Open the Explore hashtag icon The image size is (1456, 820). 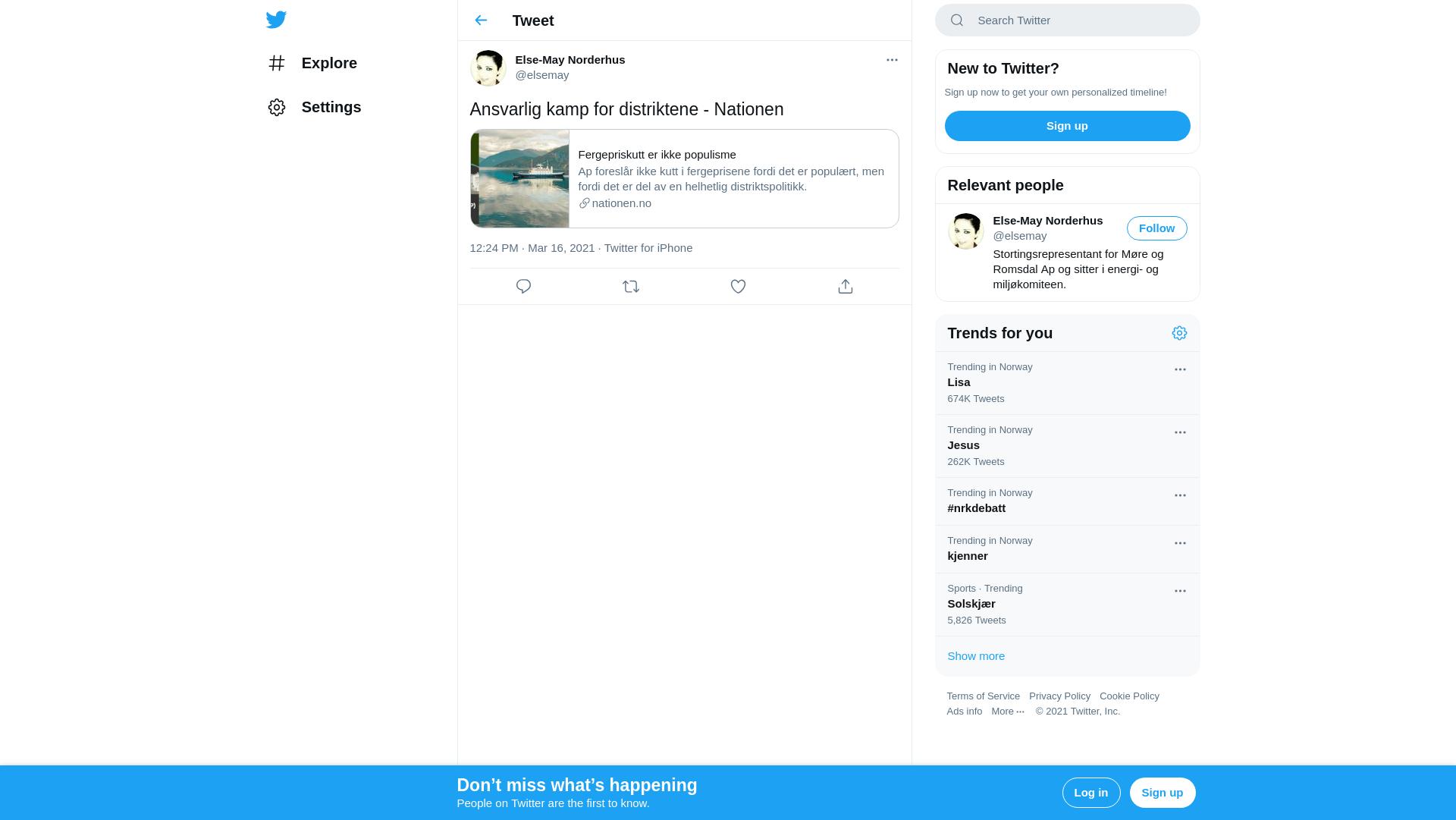click(x=277, y=63)
